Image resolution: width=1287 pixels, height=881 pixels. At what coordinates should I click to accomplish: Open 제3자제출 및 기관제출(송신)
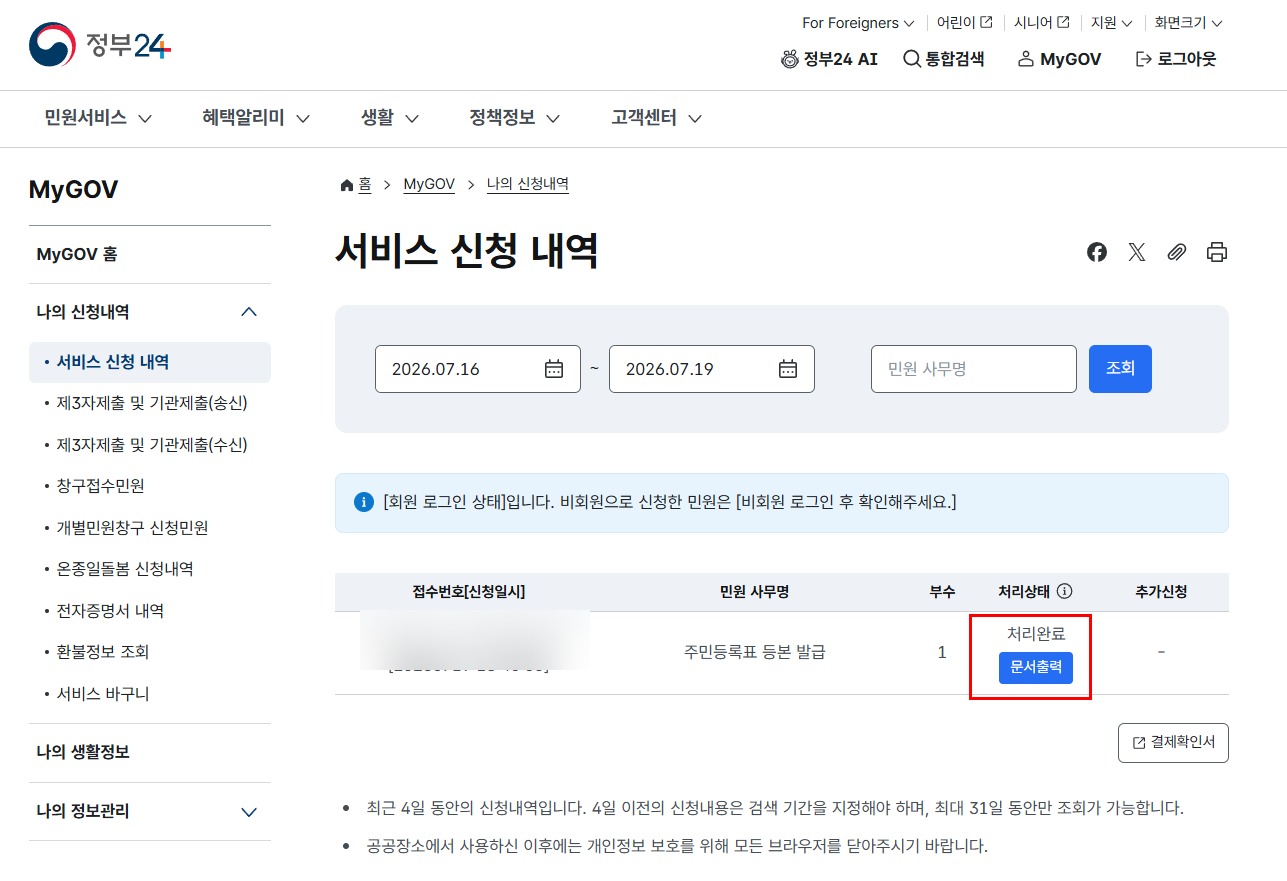pos(151,403)
